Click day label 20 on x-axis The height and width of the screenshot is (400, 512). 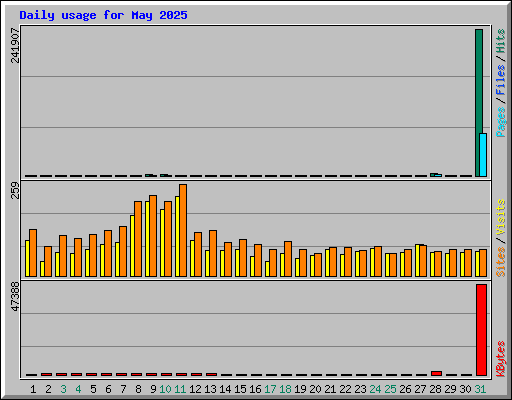(315, 389)
